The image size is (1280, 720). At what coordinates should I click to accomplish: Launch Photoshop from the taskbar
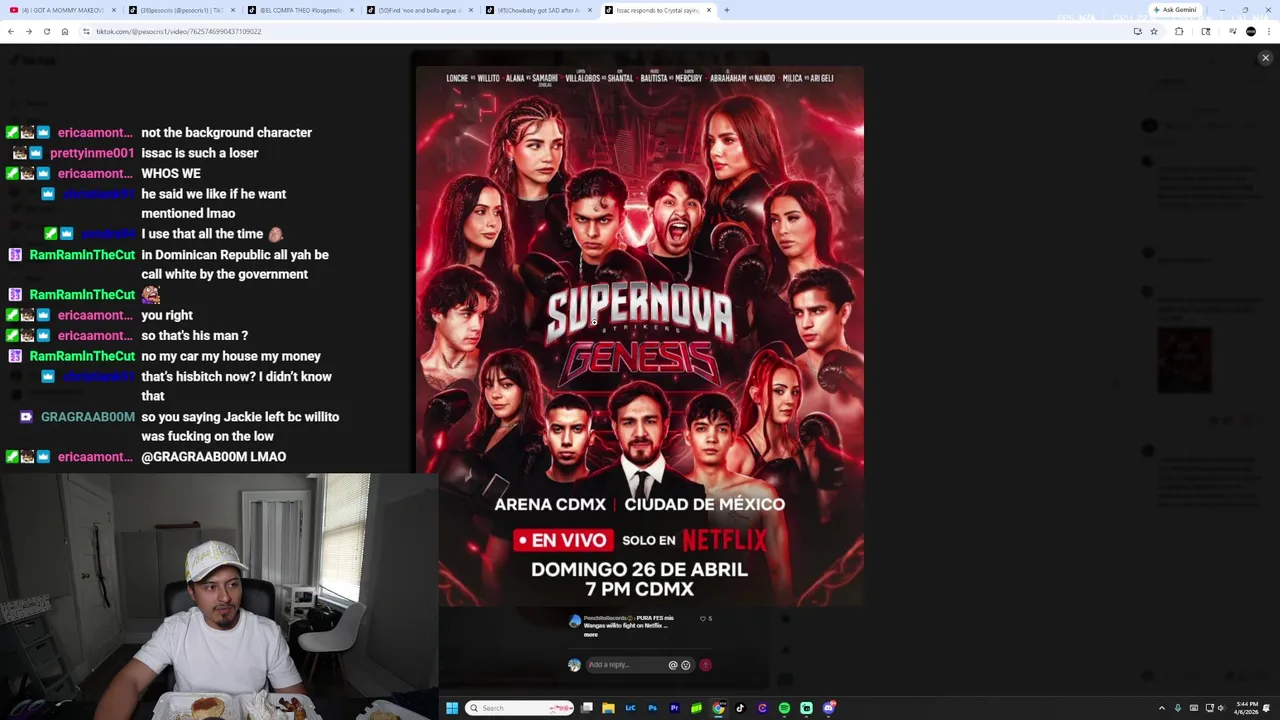[x=652, y=708]
